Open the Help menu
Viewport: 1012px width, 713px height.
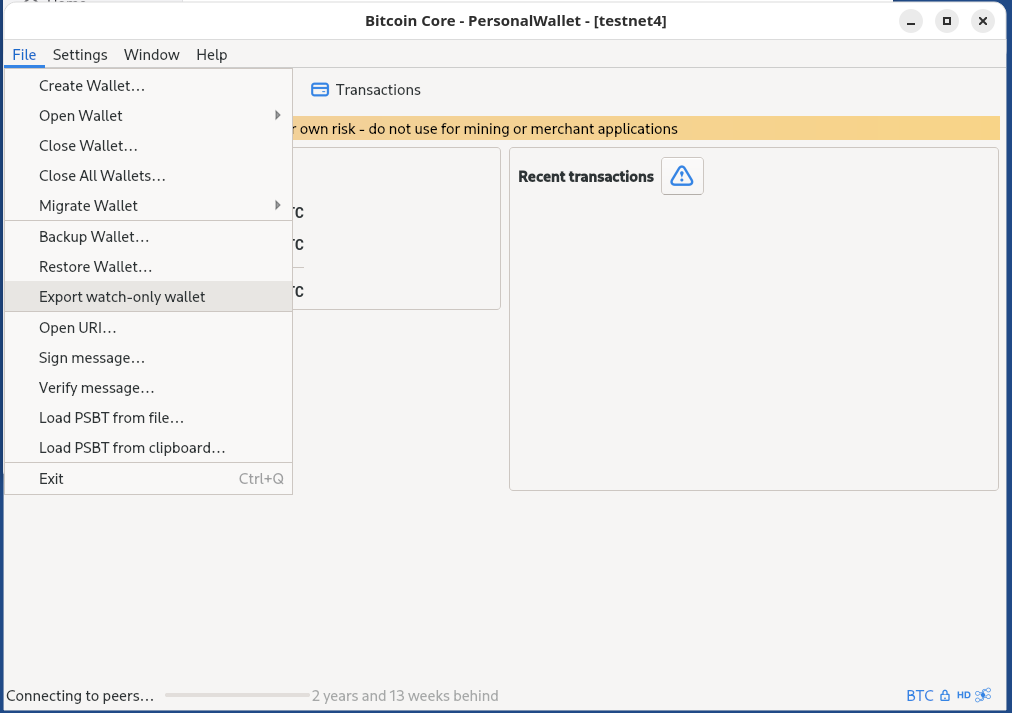click(x=212, y=55)
